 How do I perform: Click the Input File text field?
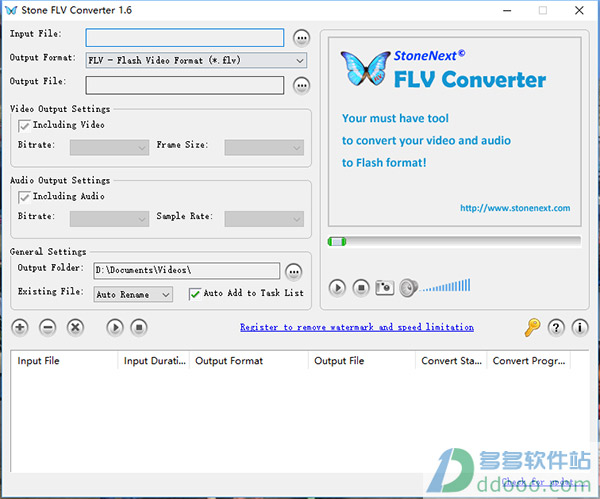(x=185, y=38)
